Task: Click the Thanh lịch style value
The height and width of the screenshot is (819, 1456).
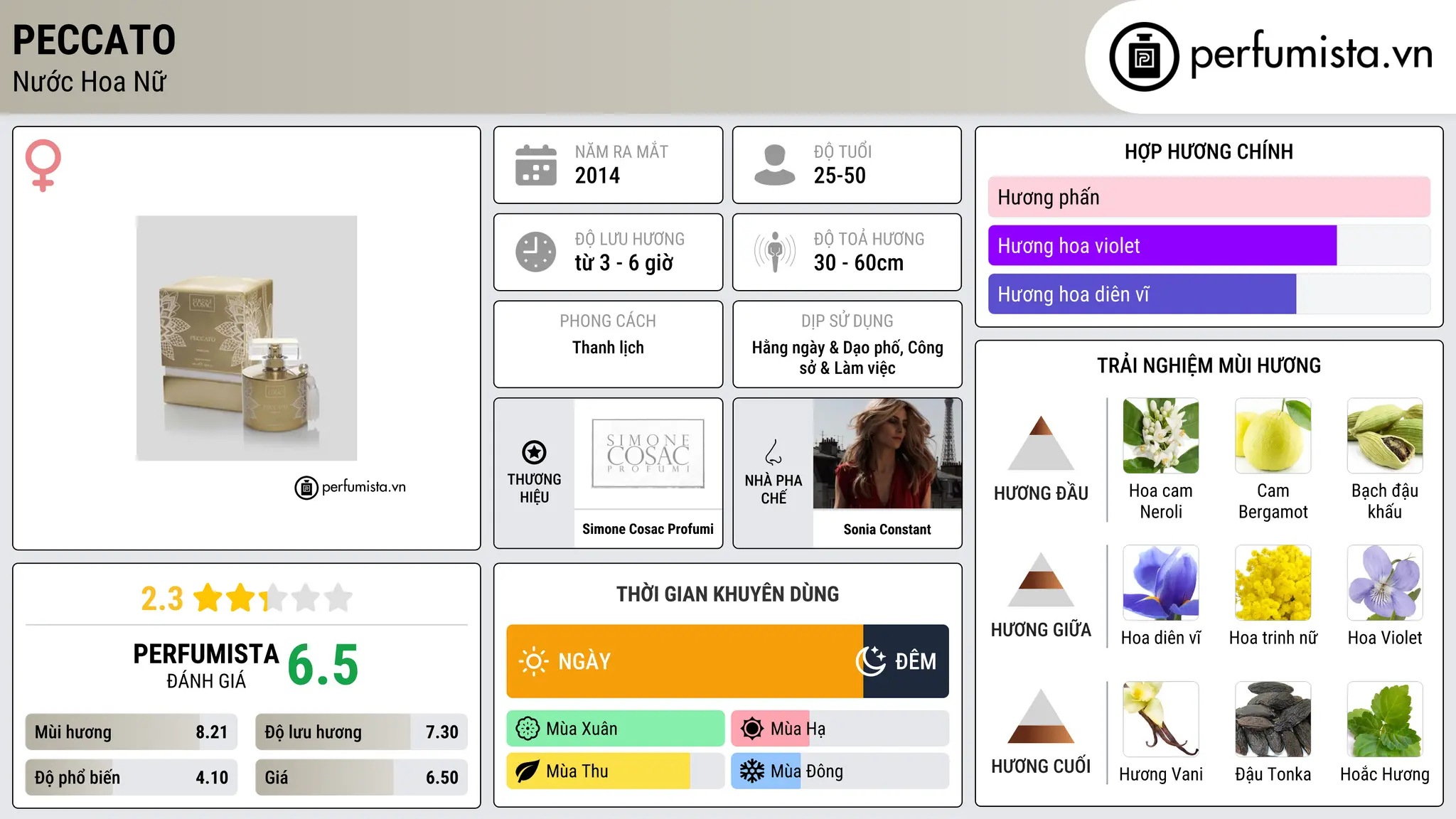Action: click(x=608, y=348)
